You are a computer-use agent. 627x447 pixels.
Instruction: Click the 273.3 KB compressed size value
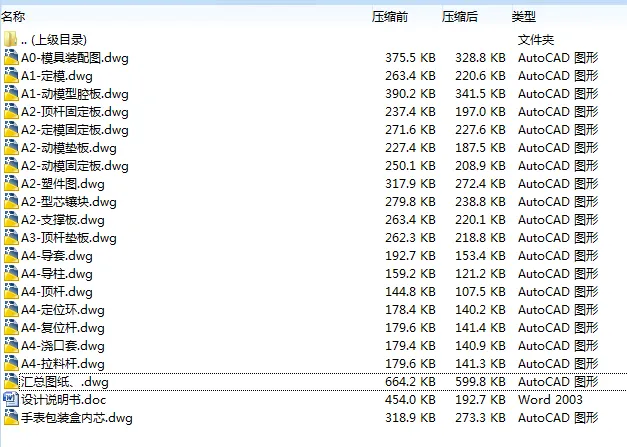coord(480,418)
